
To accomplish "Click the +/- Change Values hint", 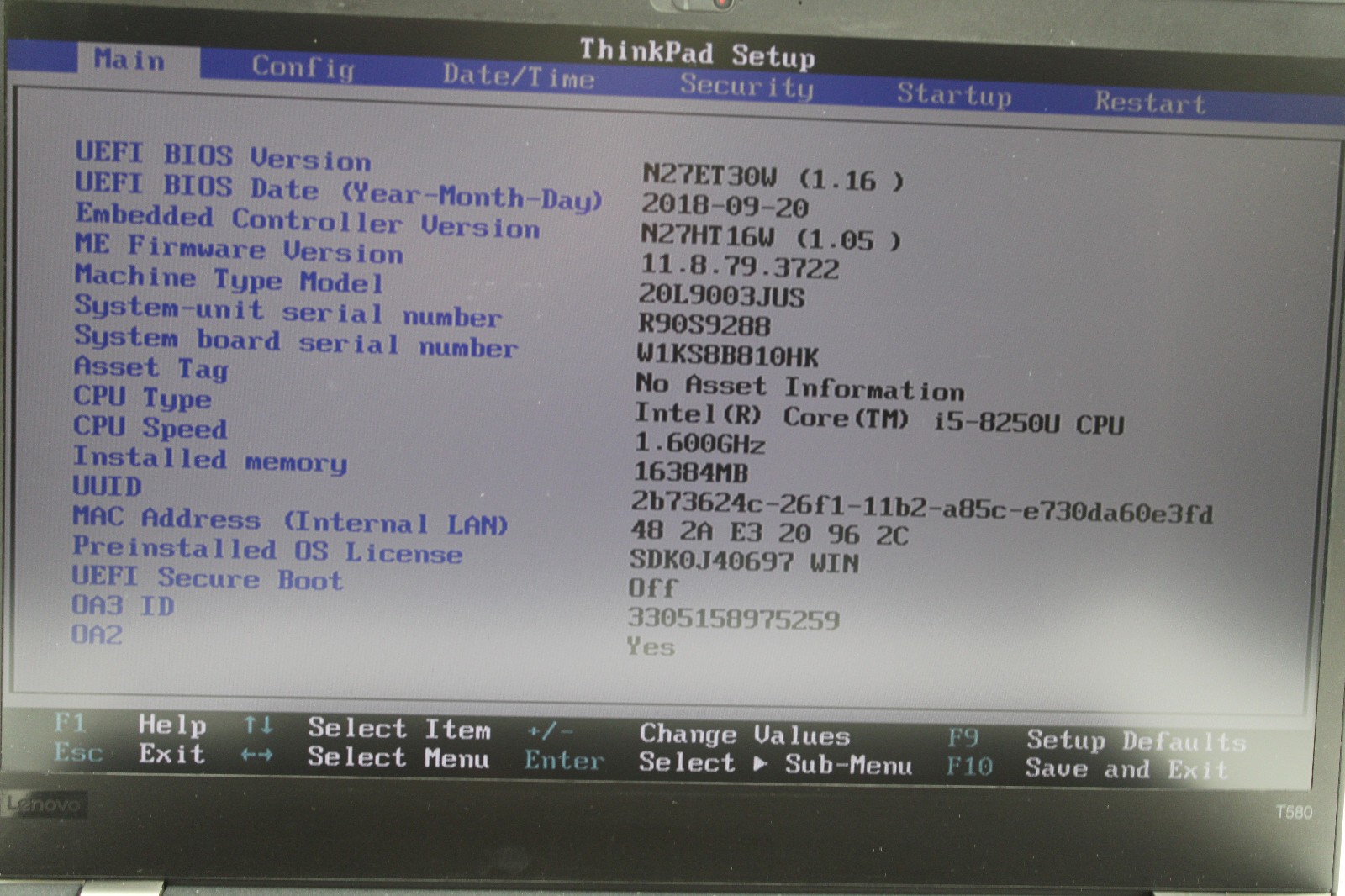I will 688,734.
